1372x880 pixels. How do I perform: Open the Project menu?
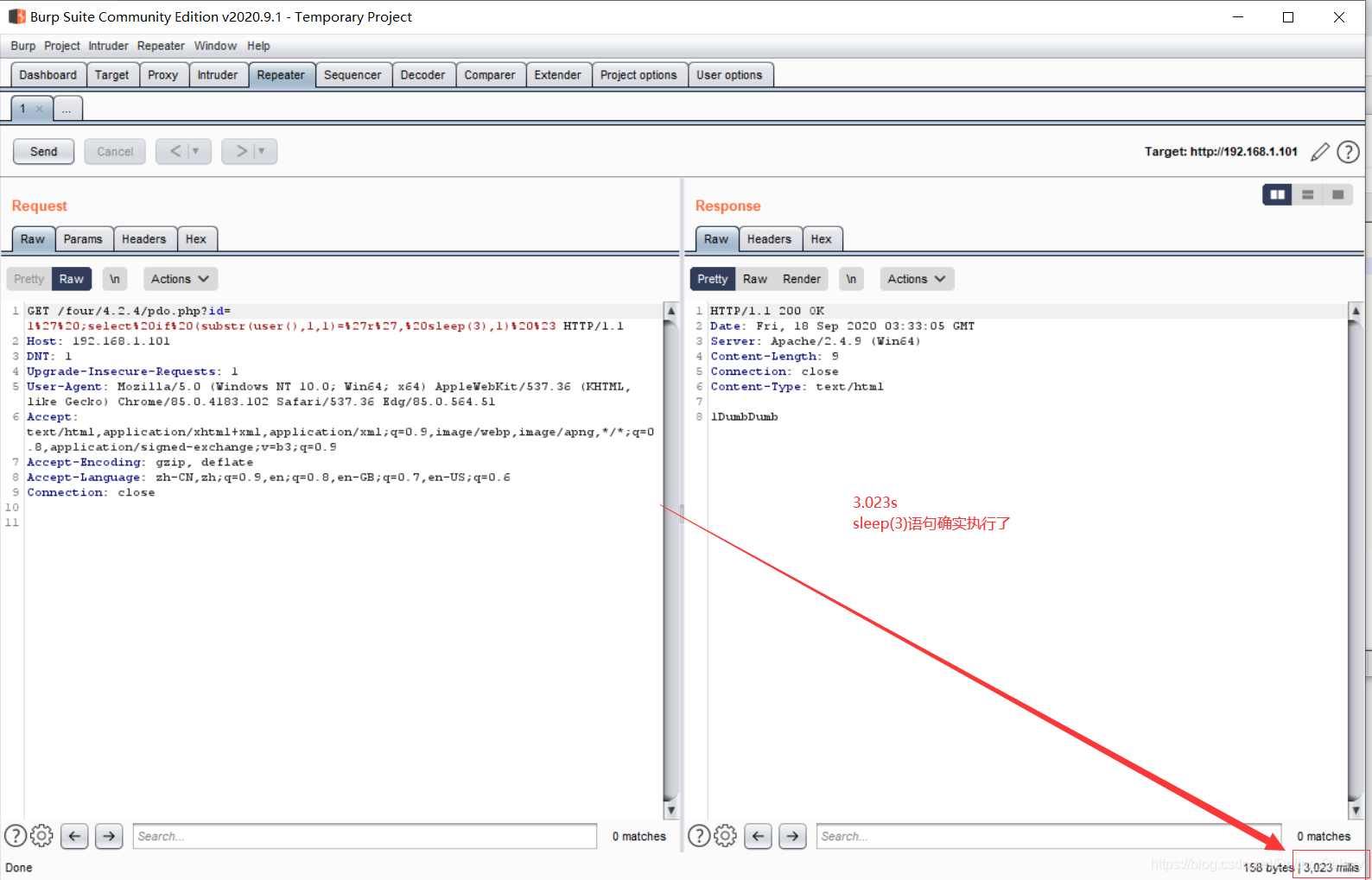coord(62,46)
